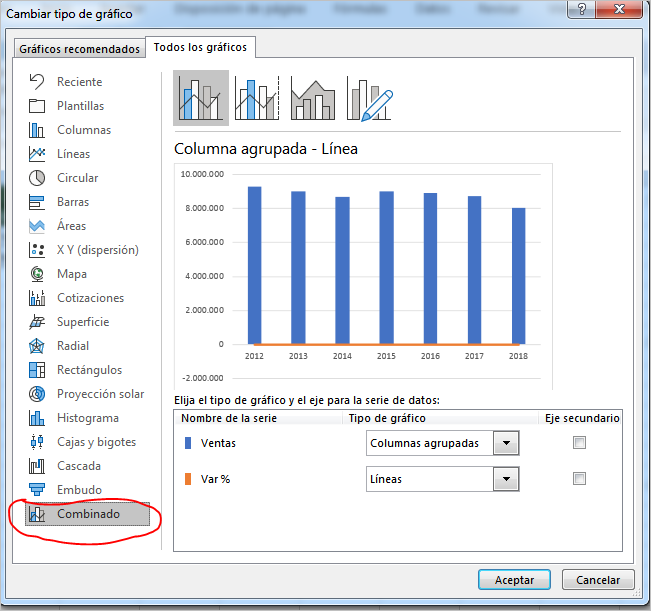This screenshot has width=651, height=611.
Task: Click the Barras label
Action: point(73,202)
